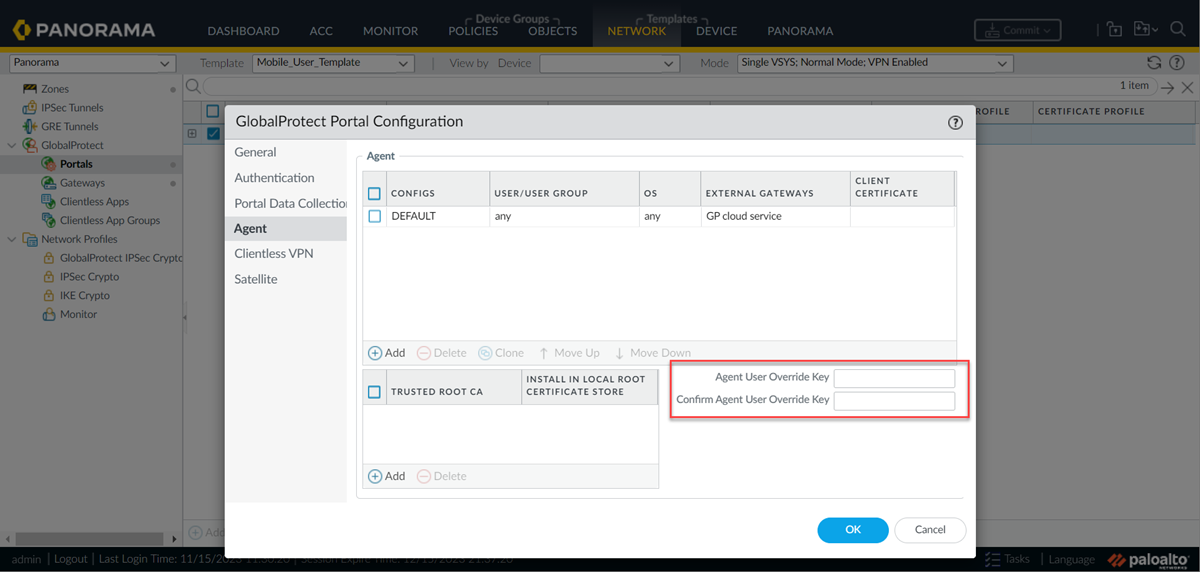This screenshot has width=1200, height=572.
Task: Open the Mode dropdown selector
Action: 875,63
